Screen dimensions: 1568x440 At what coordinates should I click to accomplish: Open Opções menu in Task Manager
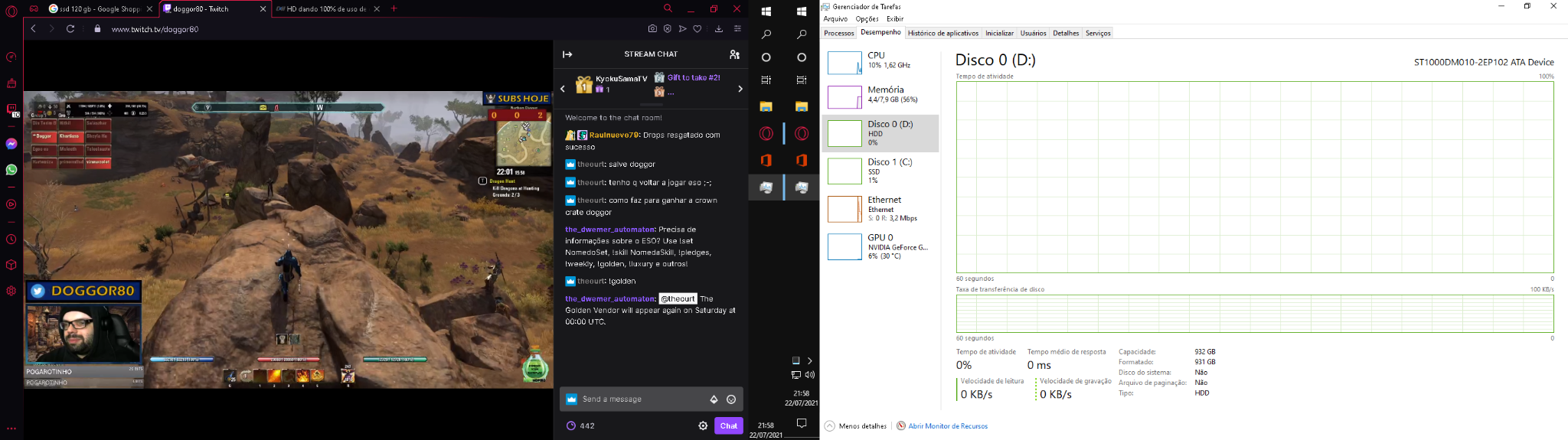[x=867, y=19]
